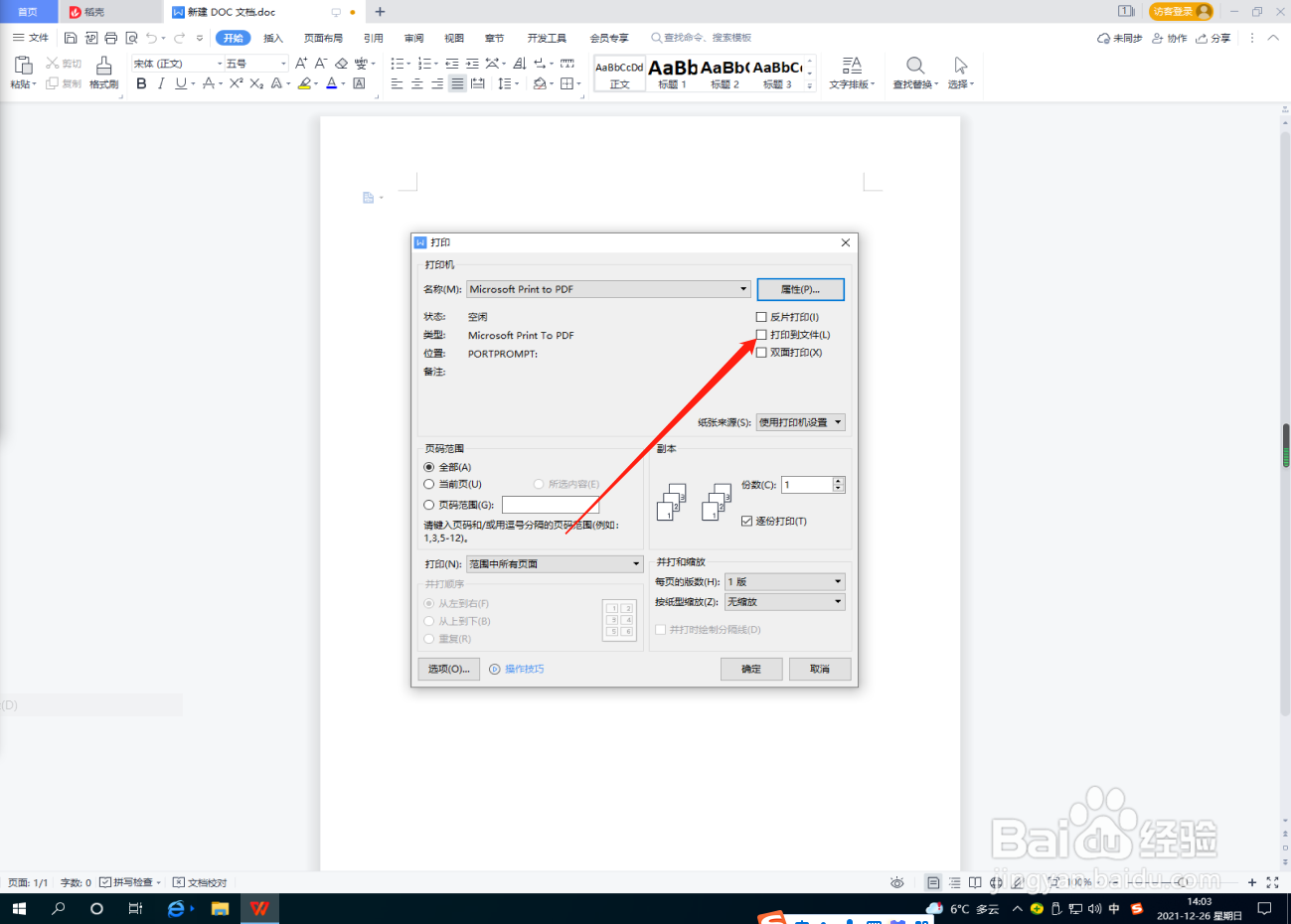Click the Clear Formatting eraser icon
The height and width of the screenshot is (924, 1291).
click(341, 64)
